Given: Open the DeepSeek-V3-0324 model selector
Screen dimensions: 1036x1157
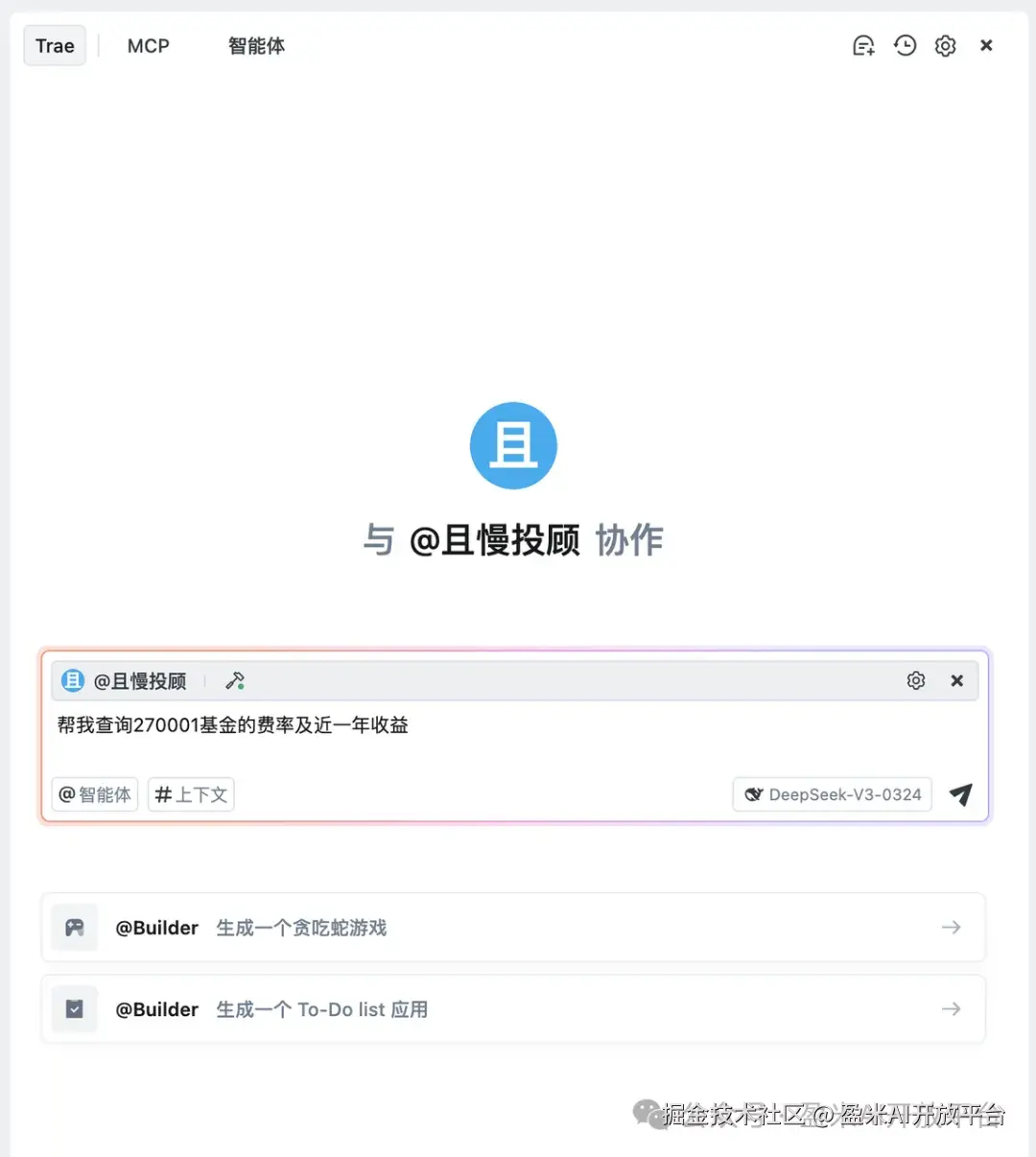Looking at the screenshot, I should click(831, 794).
